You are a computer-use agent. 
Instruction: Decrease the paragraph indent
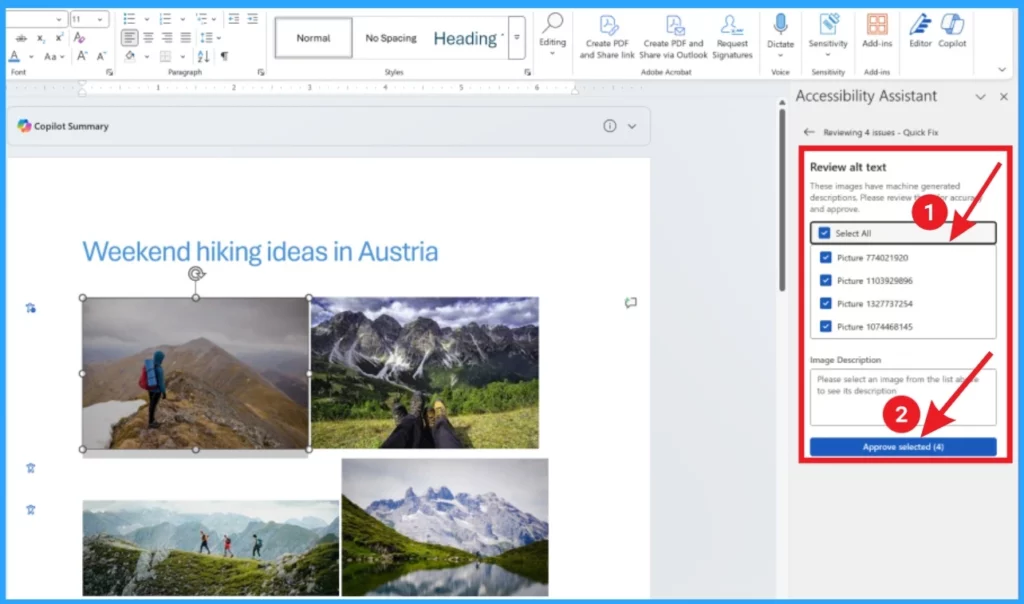pyautogui.click(x=234, y=19)
